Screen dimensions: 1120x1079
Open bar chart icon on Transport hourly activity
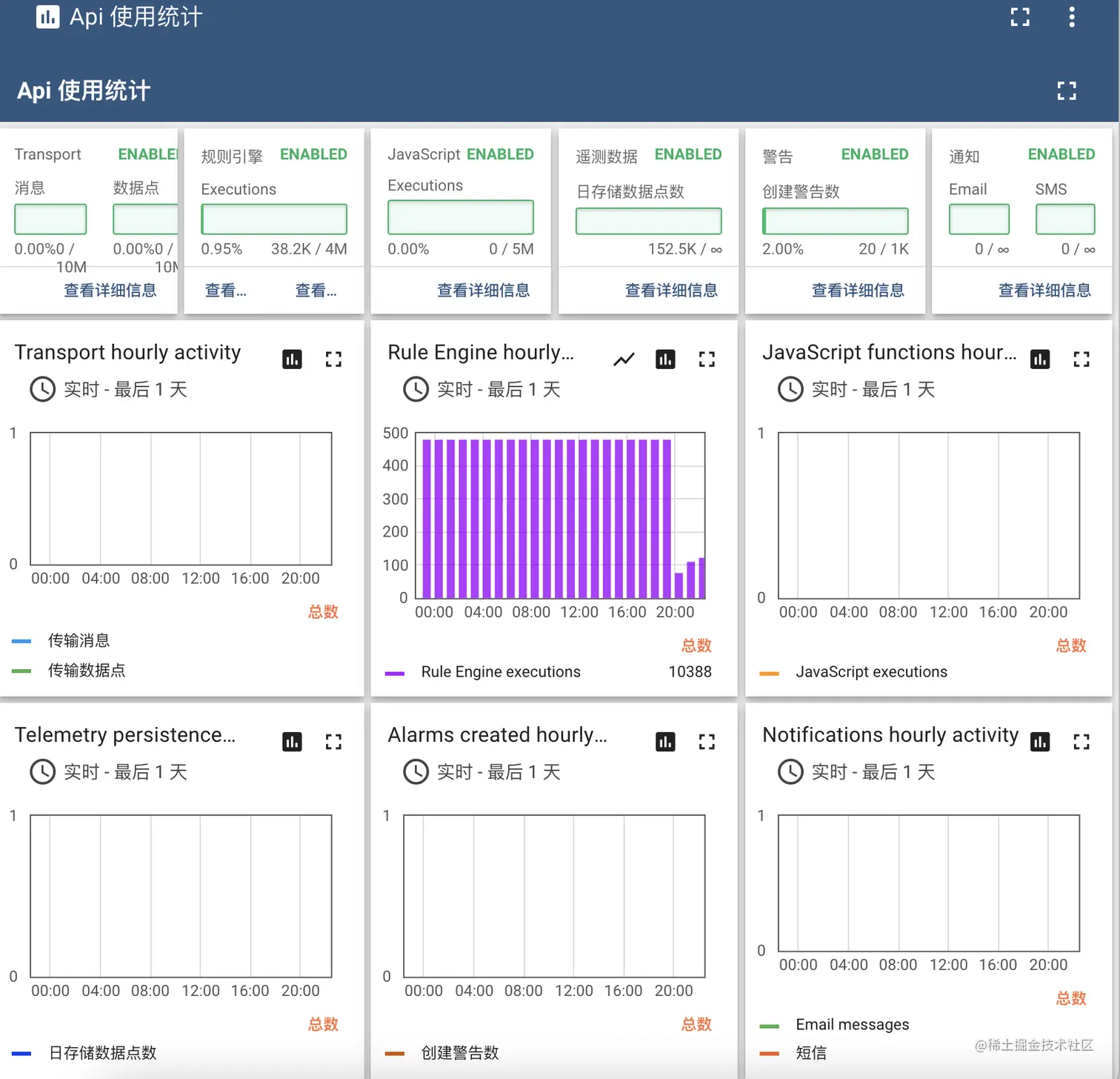(292, 359)
